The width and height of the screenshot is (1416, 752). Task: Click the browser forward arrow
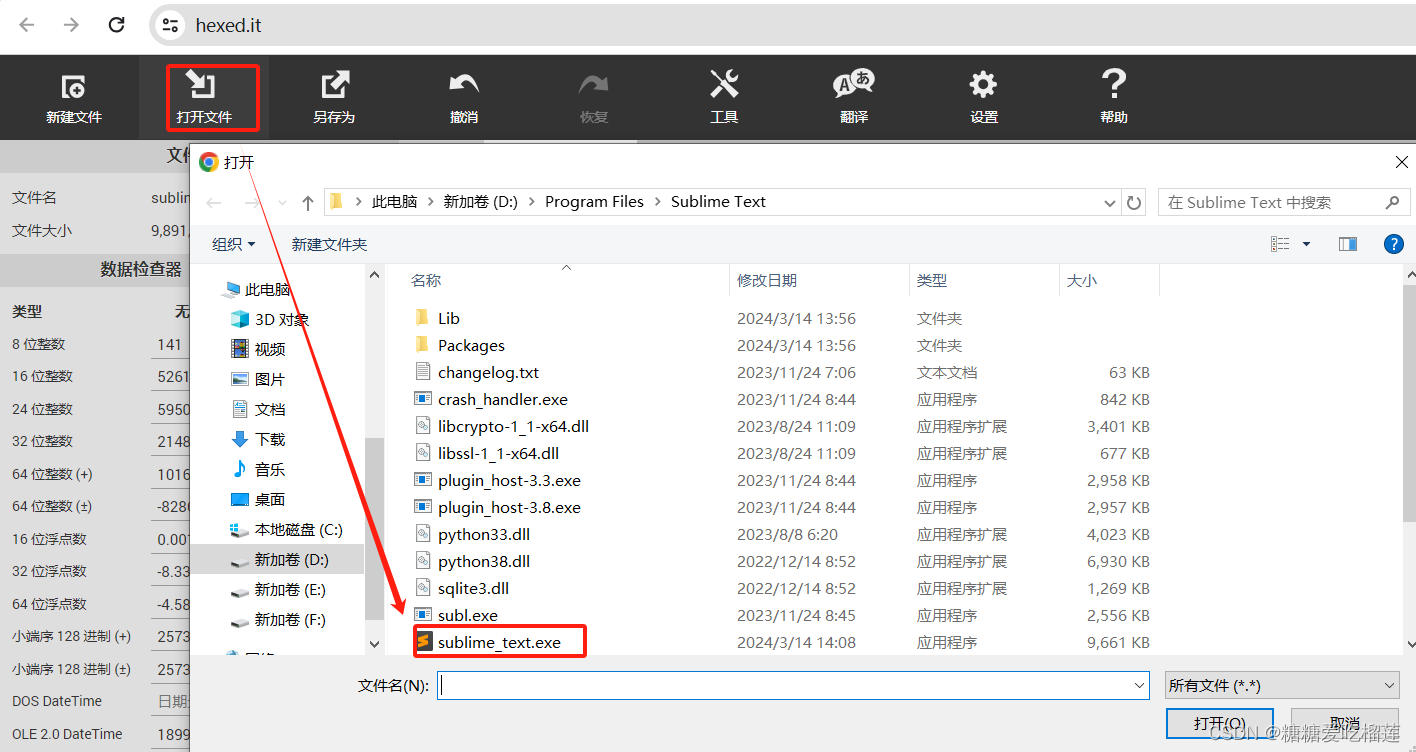point(71,25)
